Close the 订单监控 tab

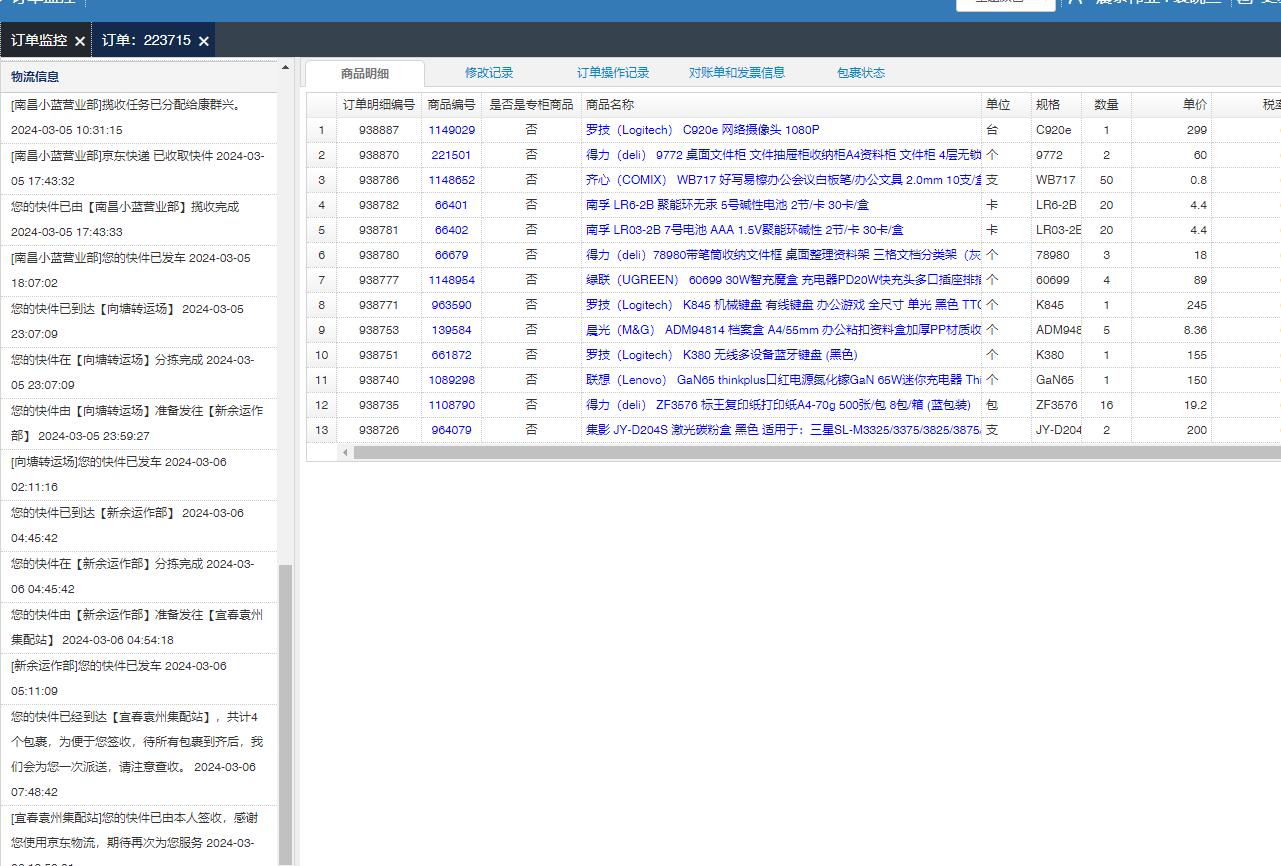(80, 41)
